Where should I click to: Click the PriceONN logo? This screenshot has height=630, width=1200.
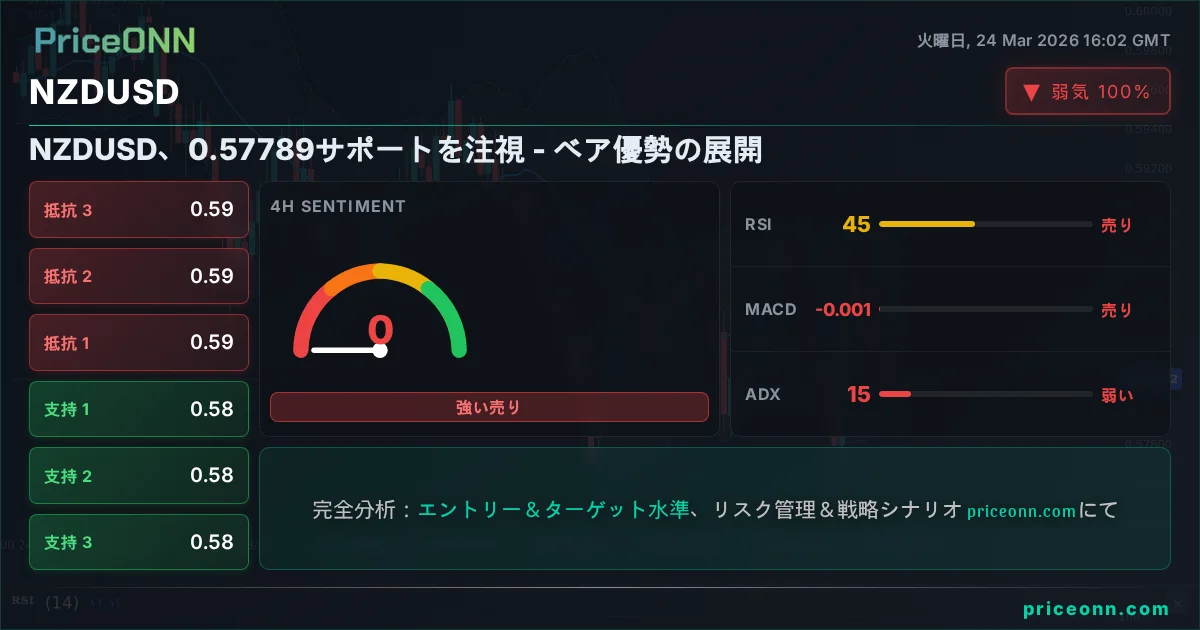click(x=115, y=40)
